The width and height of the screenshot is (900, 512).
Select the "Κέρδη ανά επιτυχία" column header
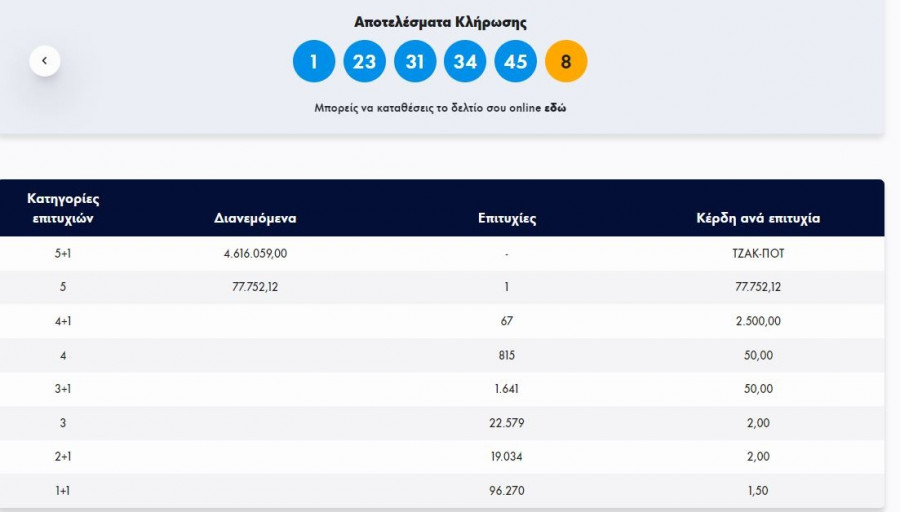[758, 218]
